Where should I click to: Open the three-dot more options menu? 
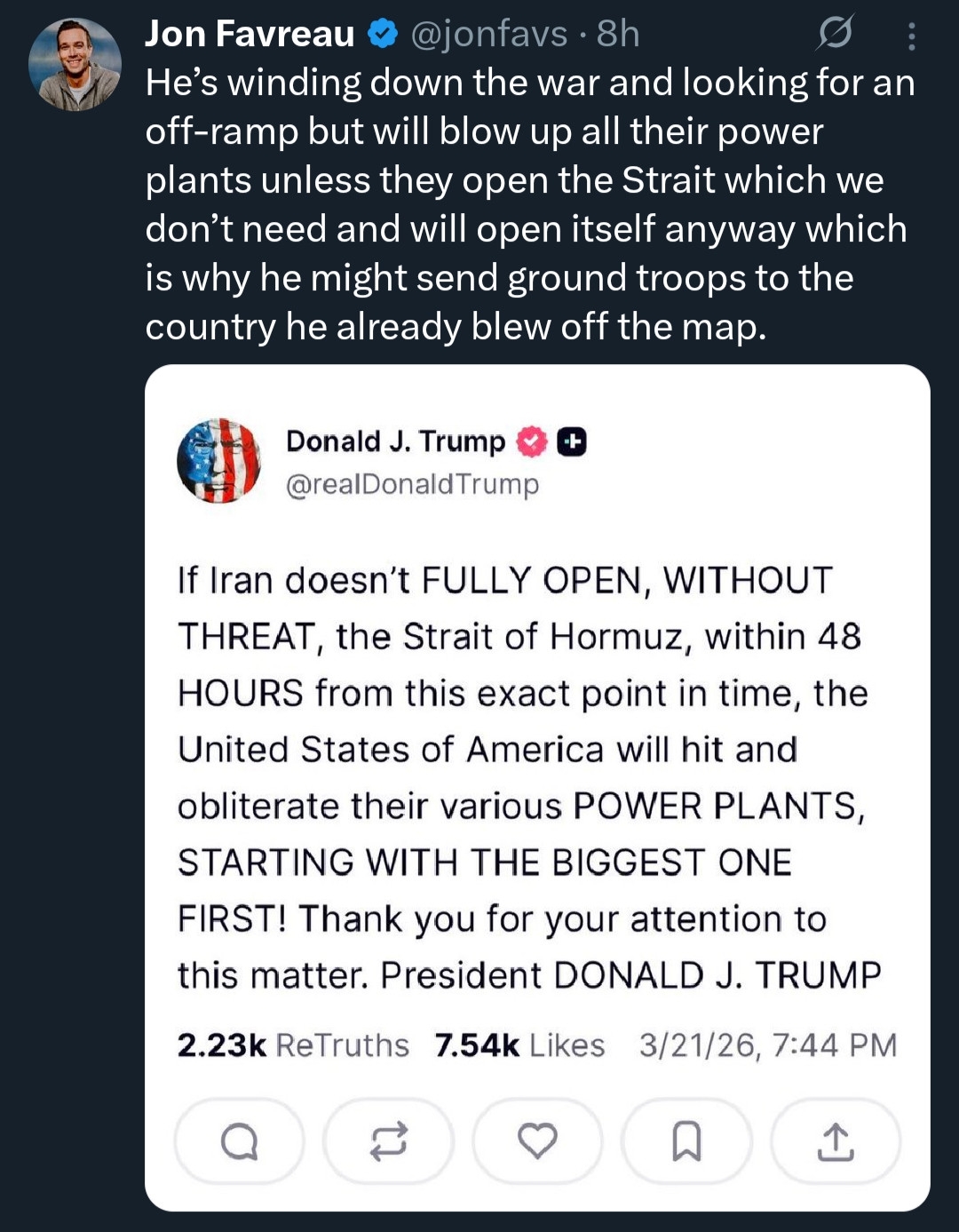click(x=911, y=36)
